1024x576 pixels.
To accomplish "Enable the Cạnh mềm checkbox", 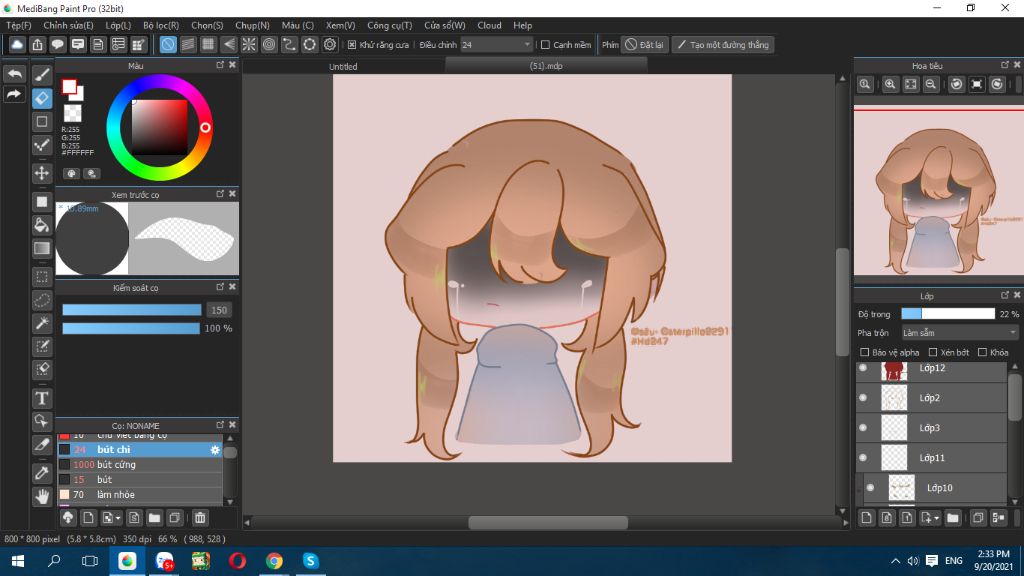I will pyautogui.click(x=545, y=44).
